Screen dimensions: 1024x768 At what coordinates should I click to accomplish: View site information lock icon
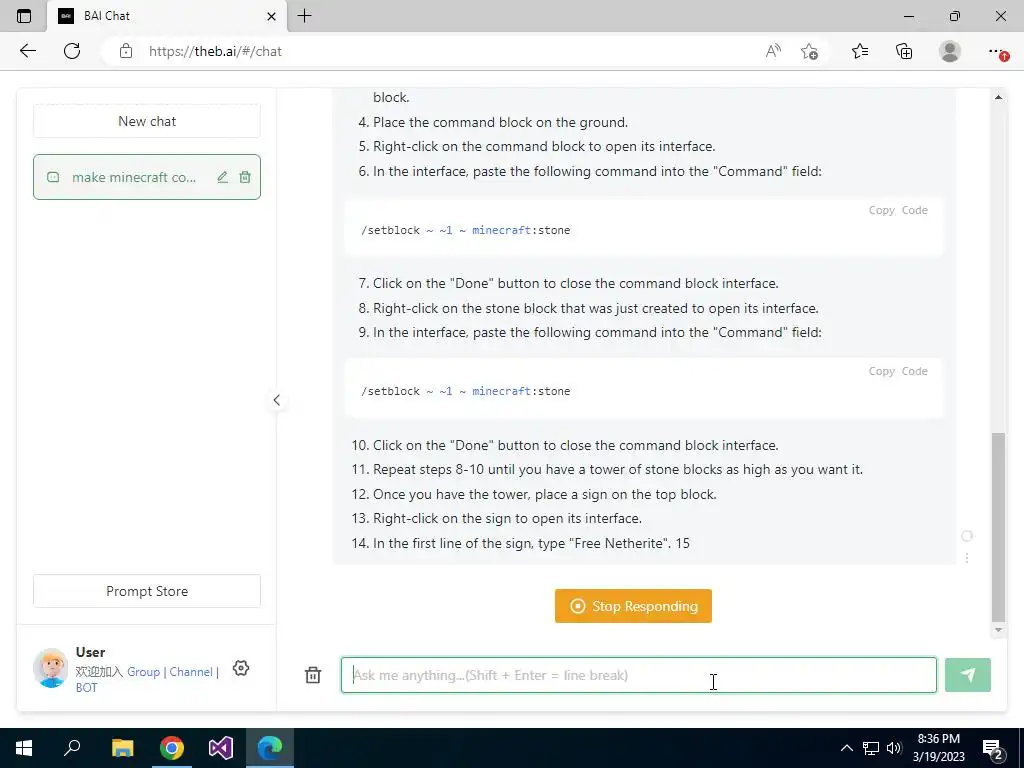click(126, 51)
